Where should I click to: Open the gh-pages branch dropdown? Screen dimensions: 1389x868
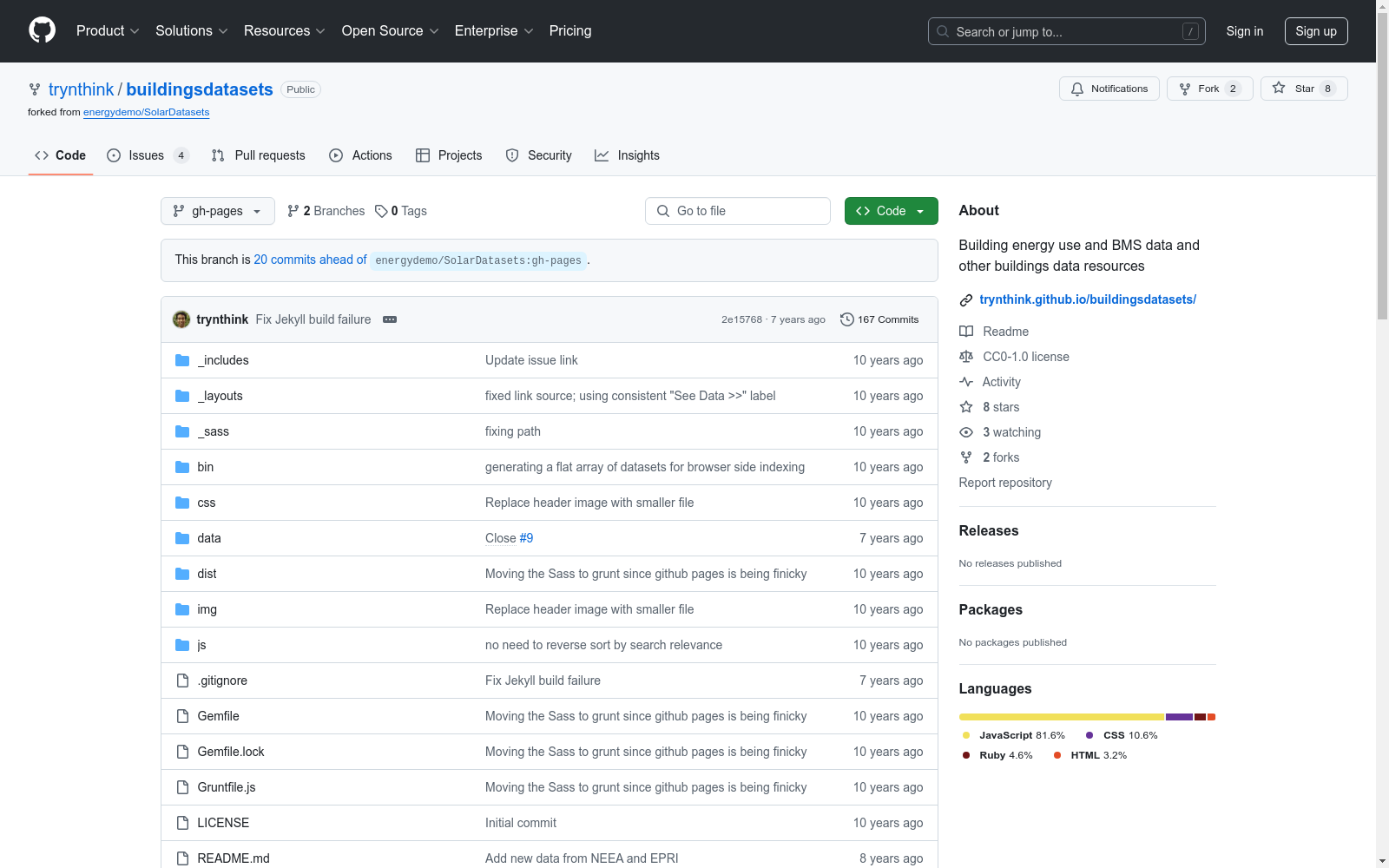[218, 211]
